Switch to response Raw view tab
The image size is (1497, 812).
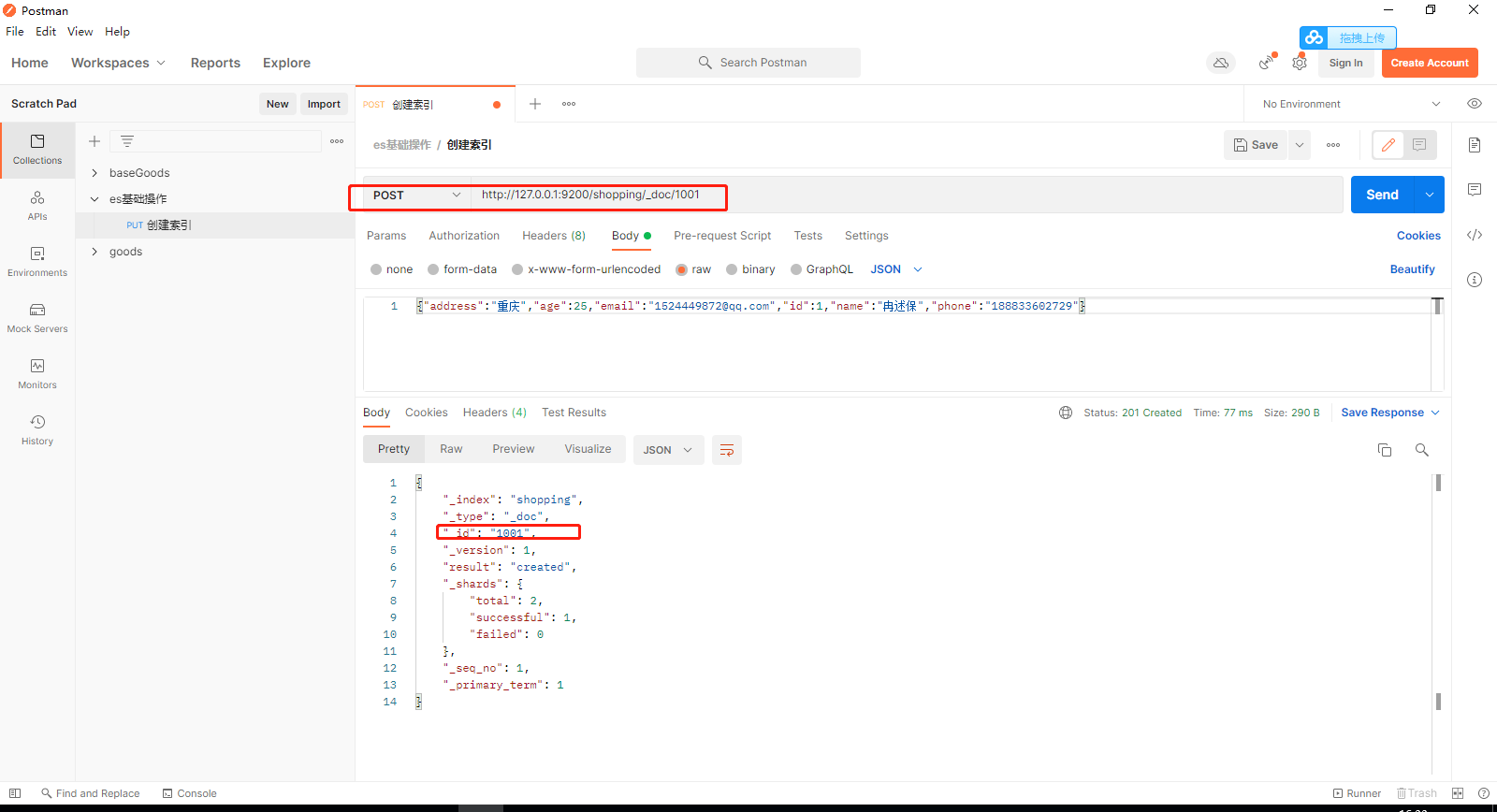451,449
